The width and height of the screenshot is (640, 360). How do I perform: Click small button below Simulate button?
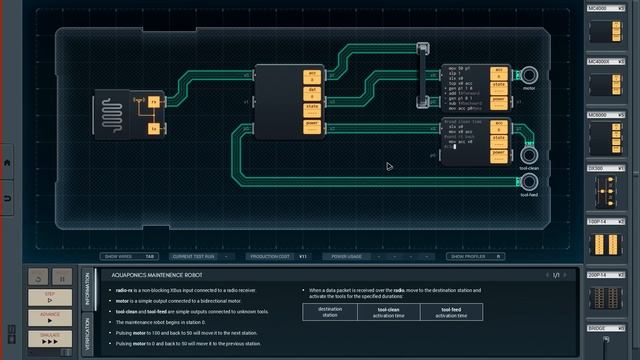(66, 352)
